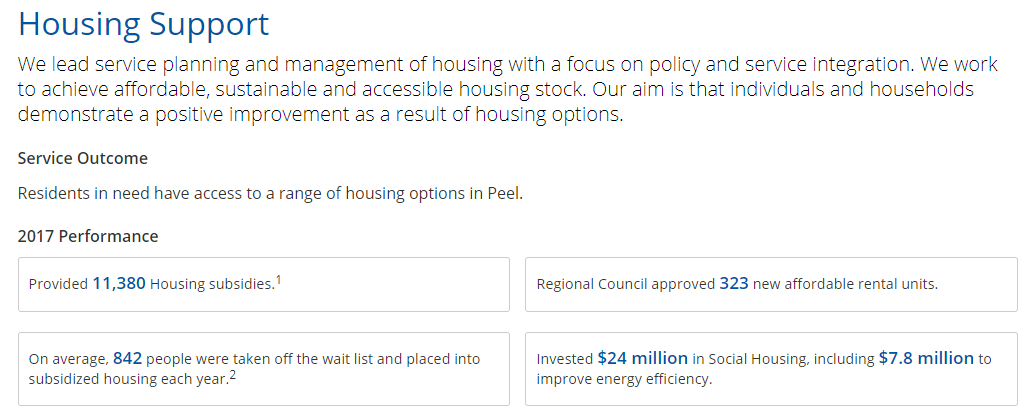Click the phrase 'taken off the wait list'
1028x418 pixels.
pyautogui.click(x=320, y=359)
